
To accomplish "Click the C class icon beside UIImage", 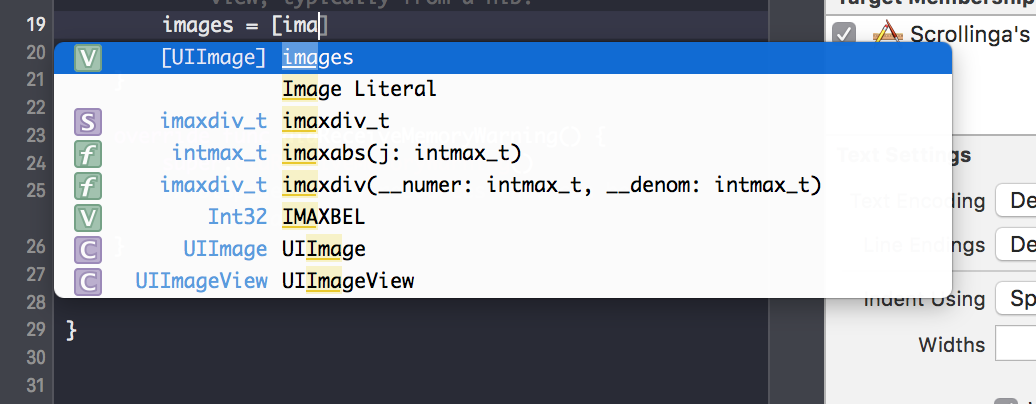I will (88, 249).
